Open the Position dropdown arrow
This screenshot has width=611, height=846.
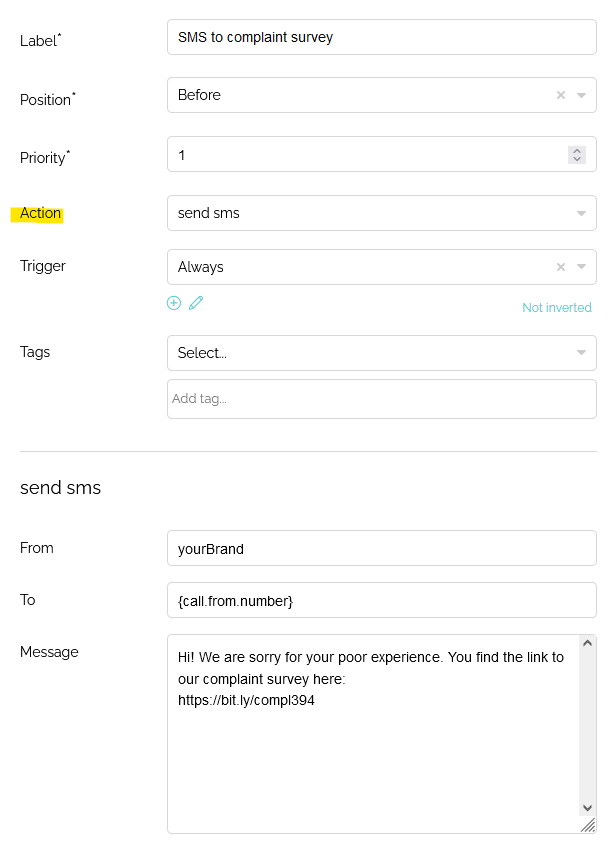pos(581,95)
